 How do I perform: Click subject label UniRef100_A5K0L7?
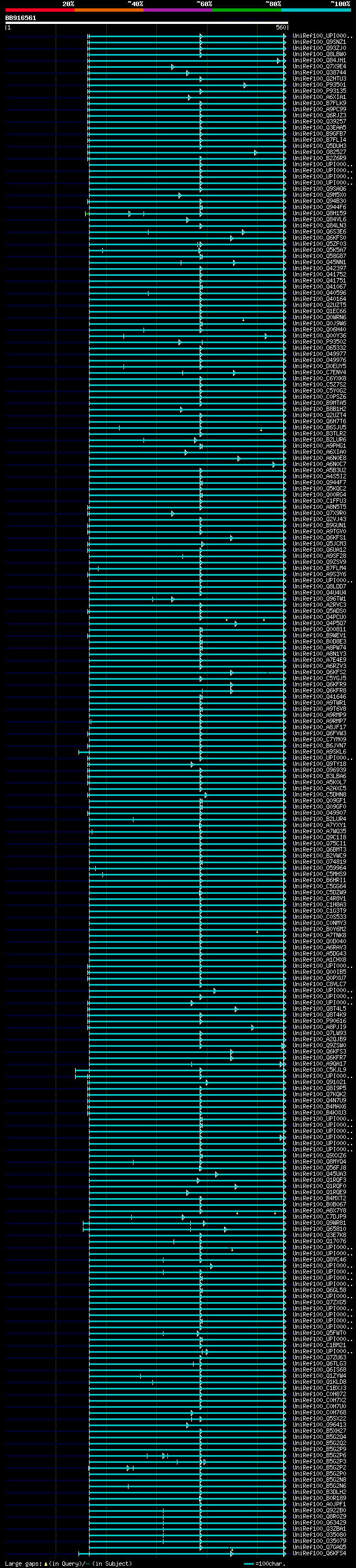coord(319,781)
